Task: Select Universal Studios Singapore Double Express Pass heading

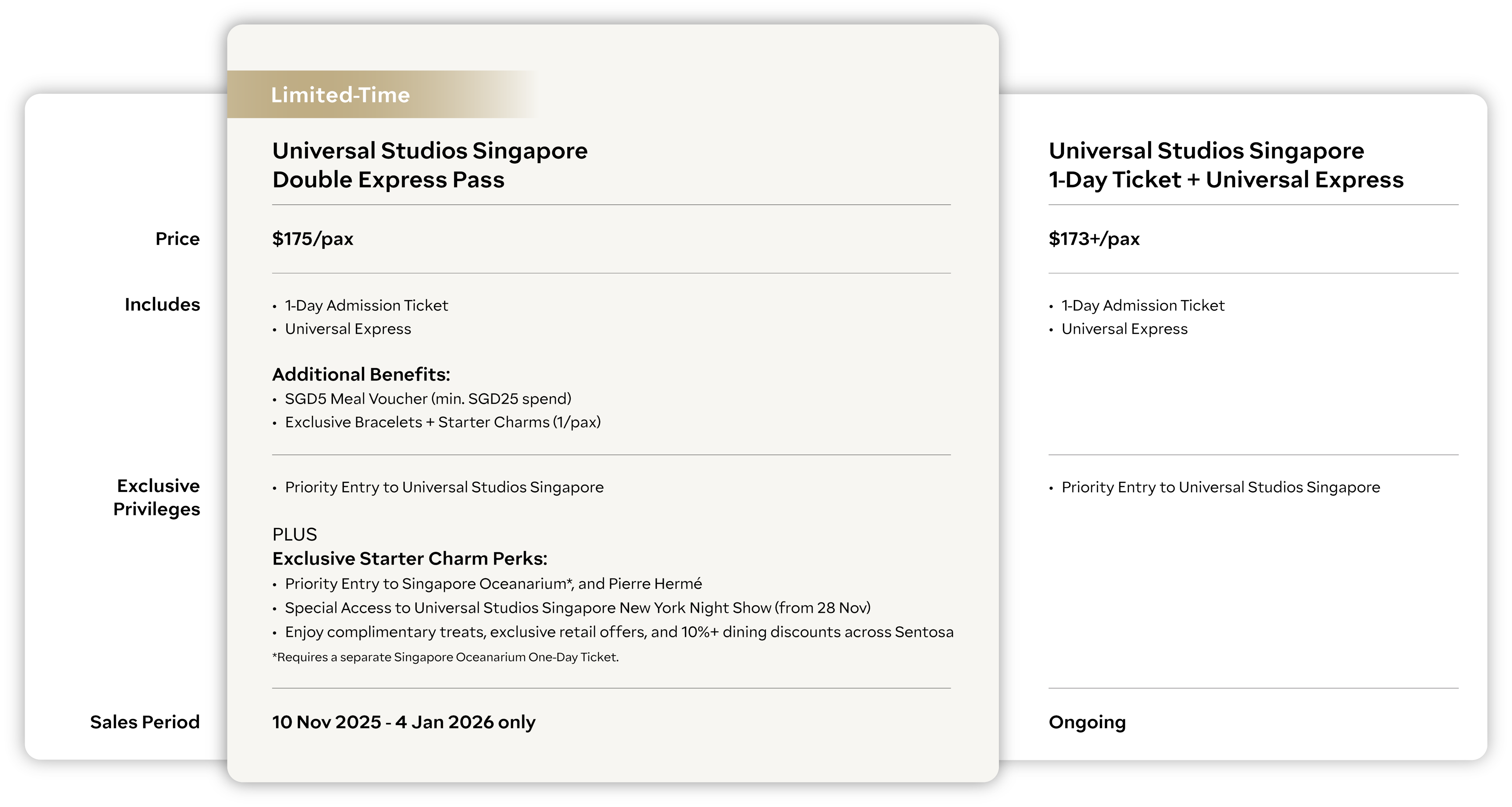Action: coord(430,165)
